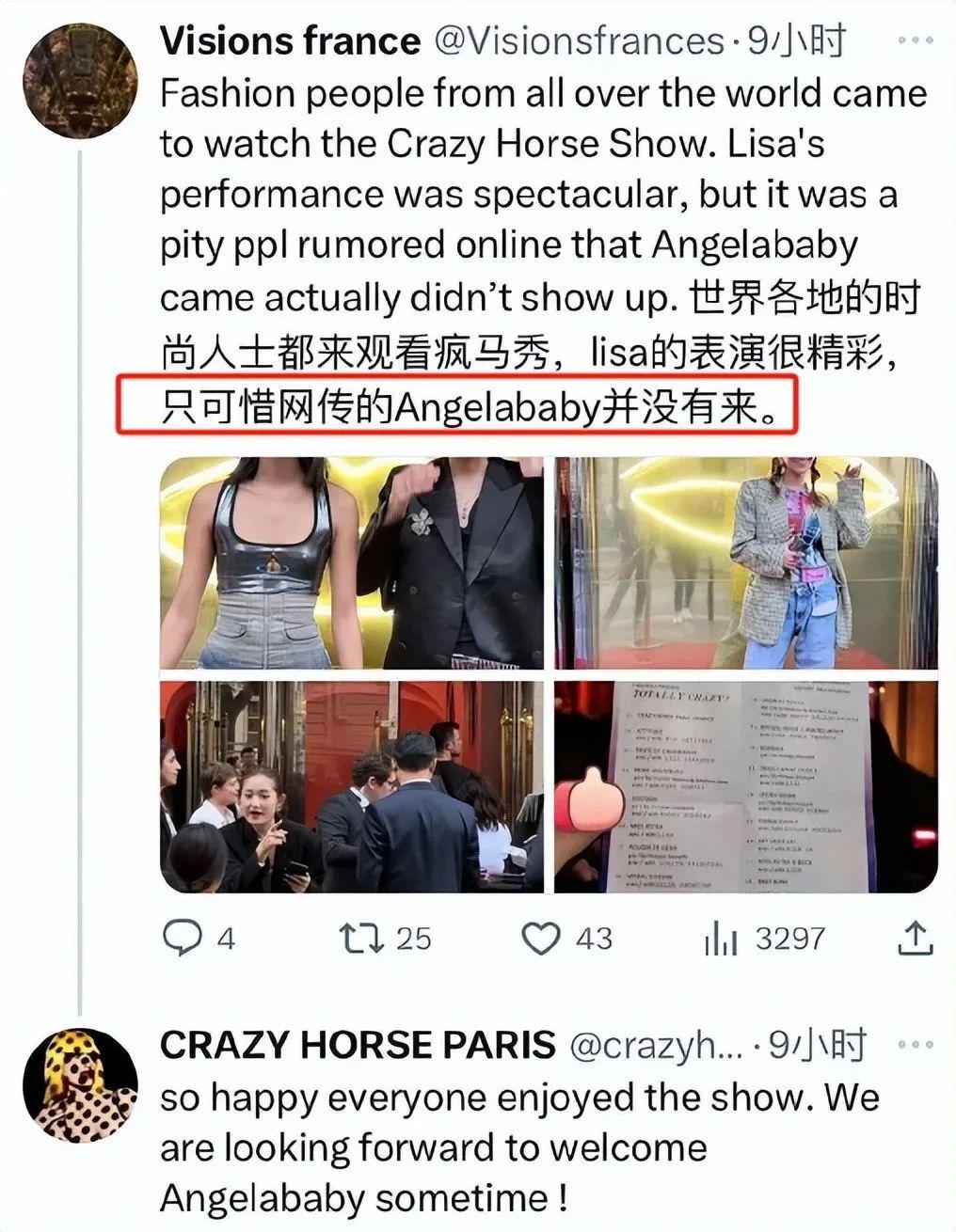The height and width of the screenshot is (1232, 956).
Task: Click the reply icon showing 4 comments
Action: 183,938
